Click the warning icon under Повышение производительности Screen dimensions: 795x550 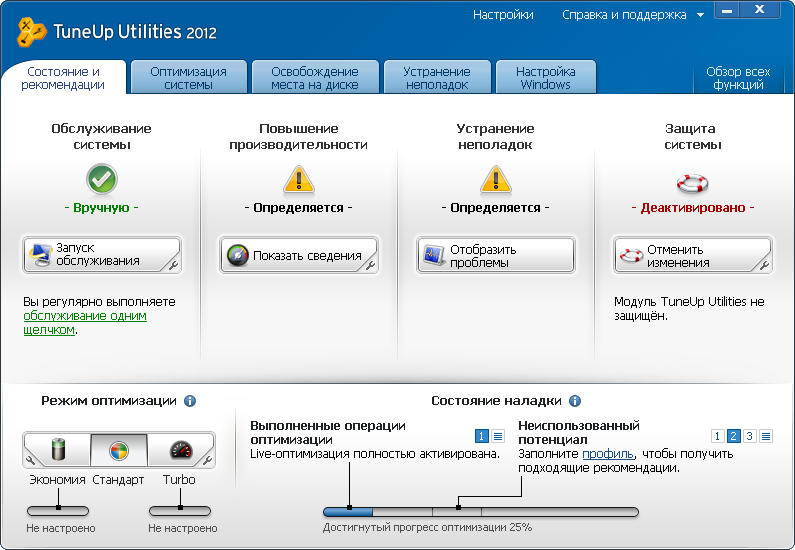tap(299, 180)
